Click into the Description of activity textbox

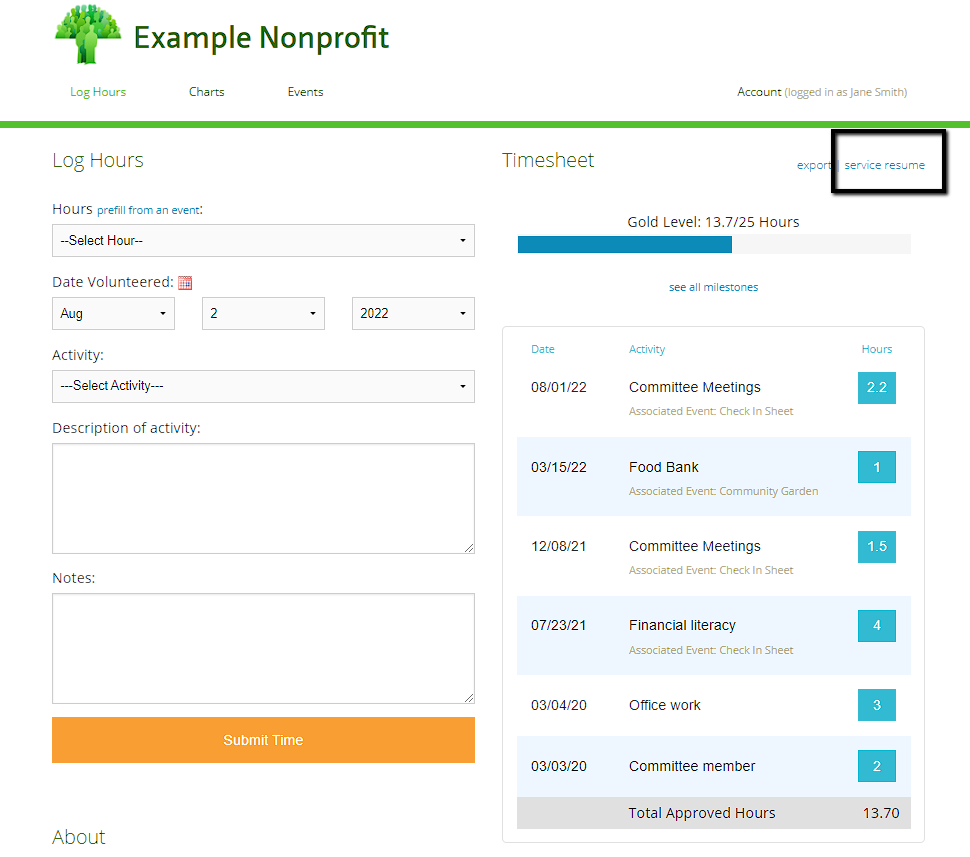coord(263,498)
